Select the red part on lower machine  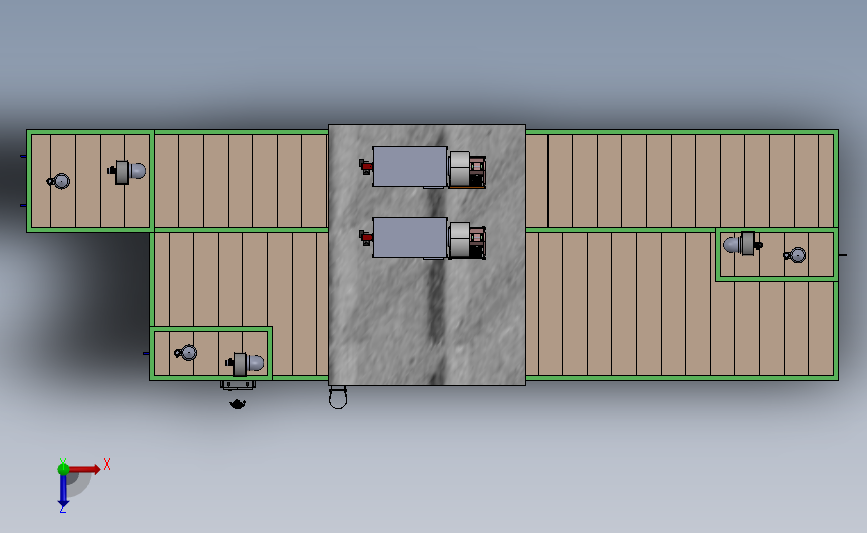[365, 237]
